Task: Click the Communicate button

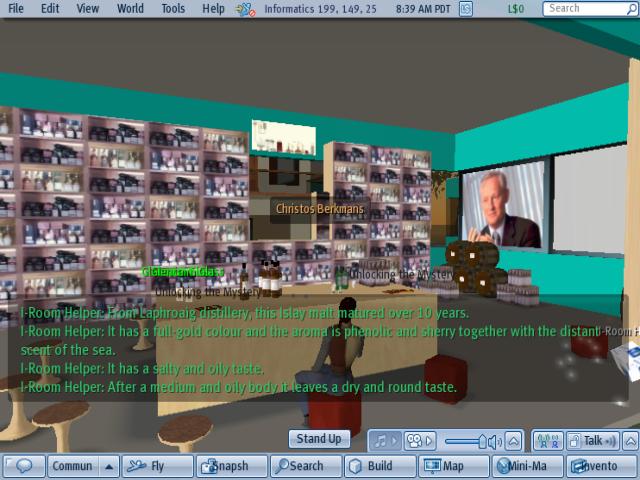Action: tap(72, 466)
